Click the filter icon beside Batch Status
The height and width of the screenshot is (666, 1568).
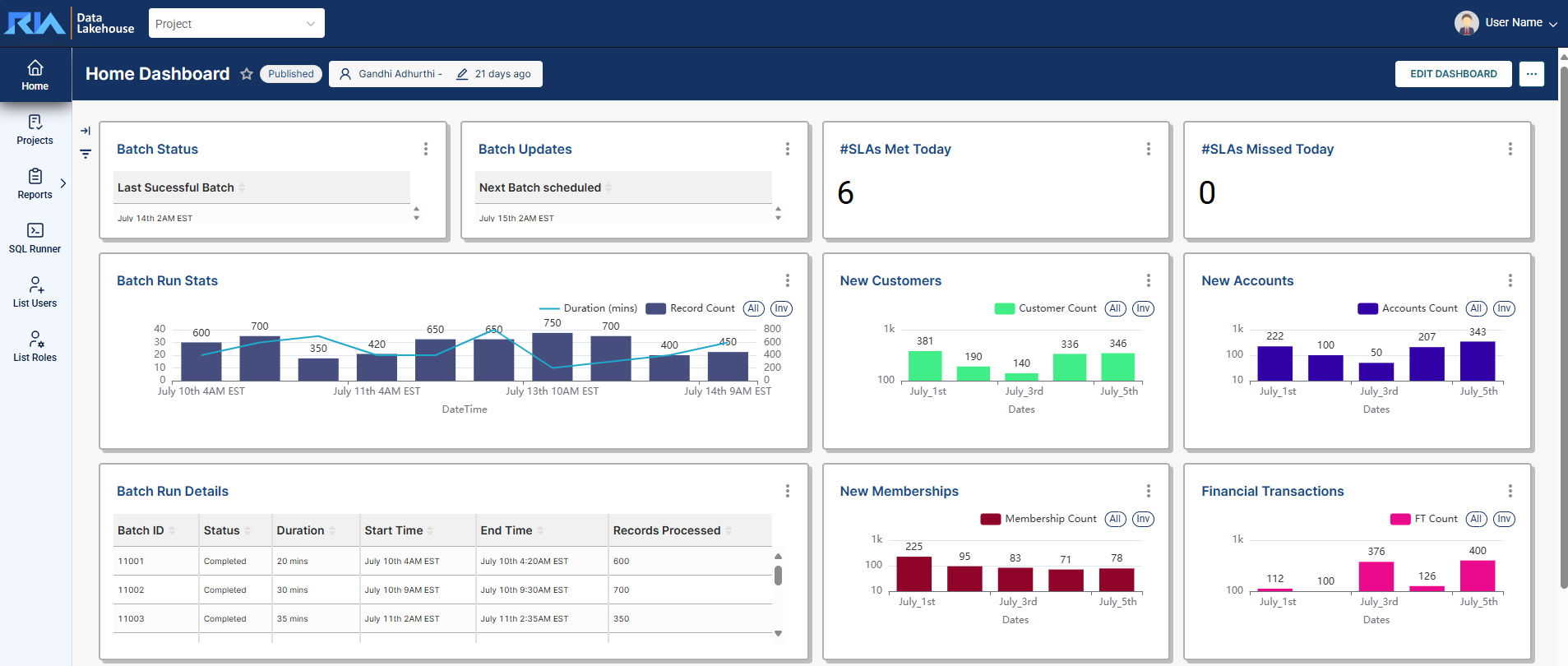(86, 154)
